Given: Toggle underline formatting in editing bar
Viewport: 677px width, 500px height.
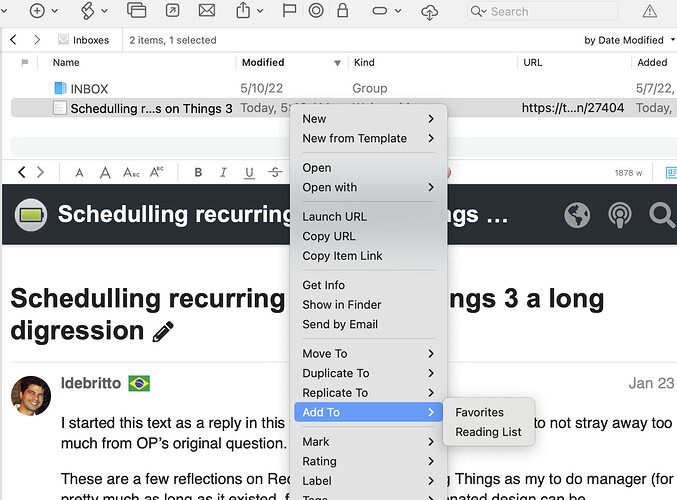Looking at the screenshot, I should [x=249, y=172].
